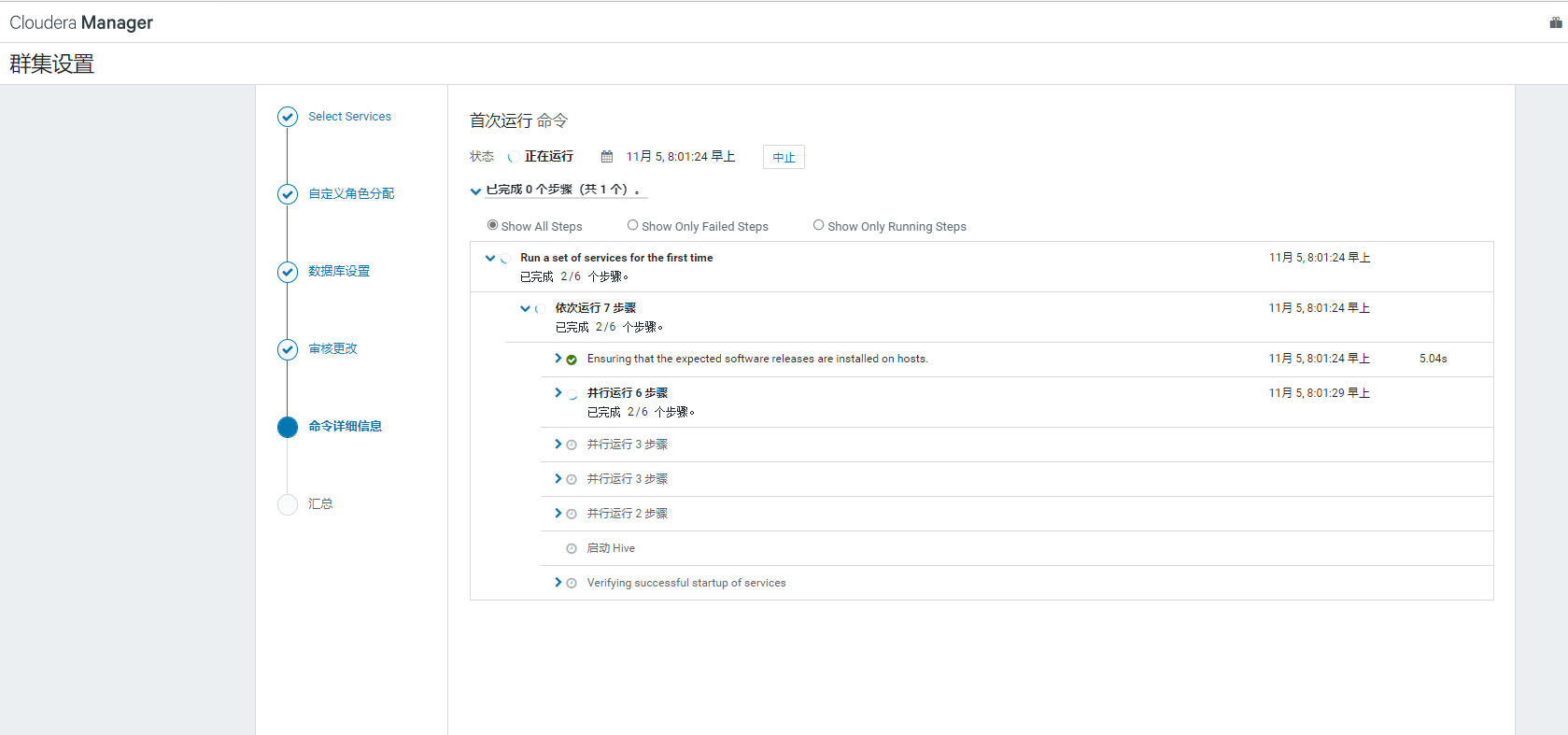Collapse the 已完成 0 个步骤 summary chevron
1568x735 pixels.
point(475,191)
